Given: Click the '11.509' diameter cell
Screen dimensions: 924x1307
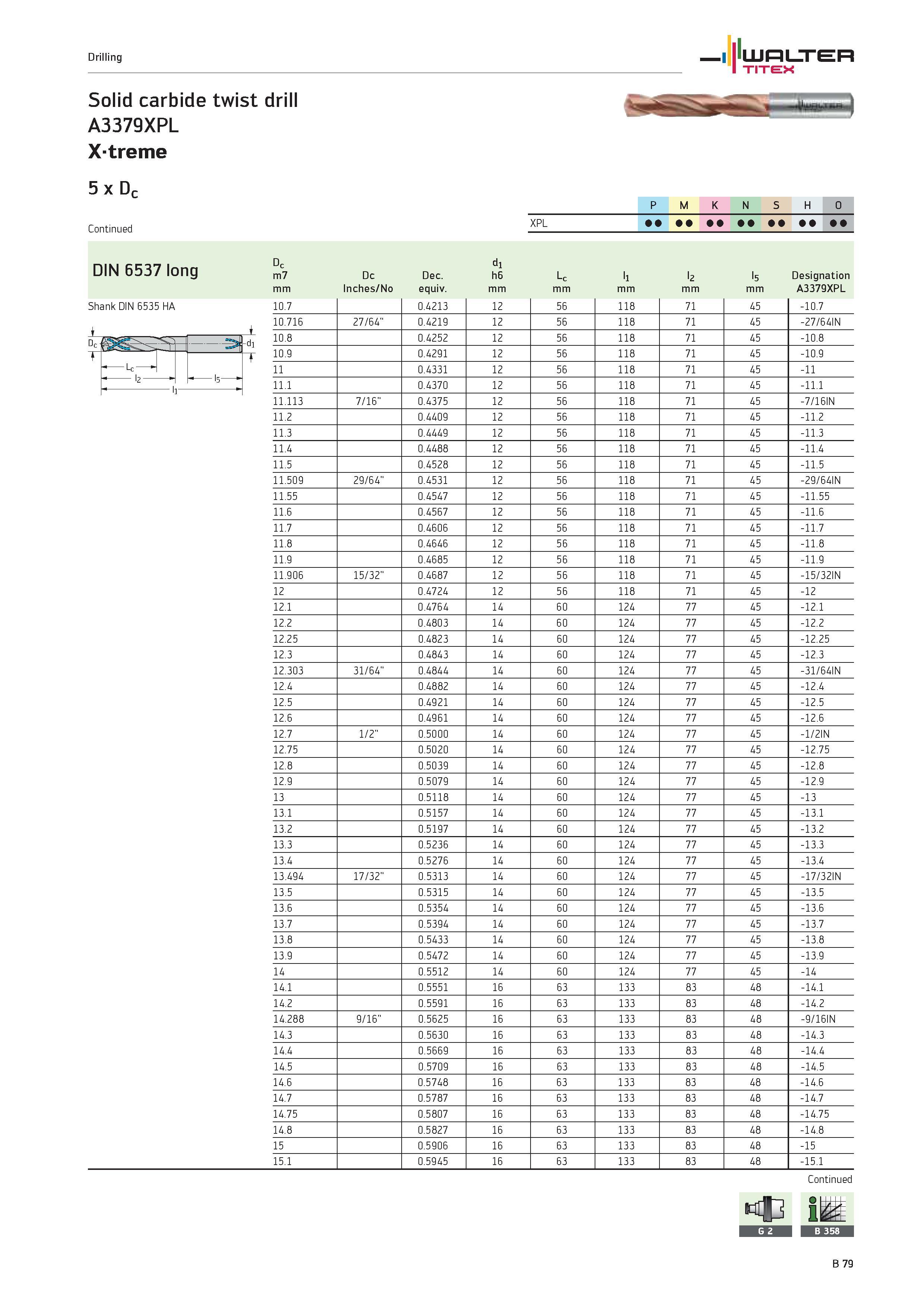Looking at the screenshot, I should pyautogui.click(x=288, y=481).
